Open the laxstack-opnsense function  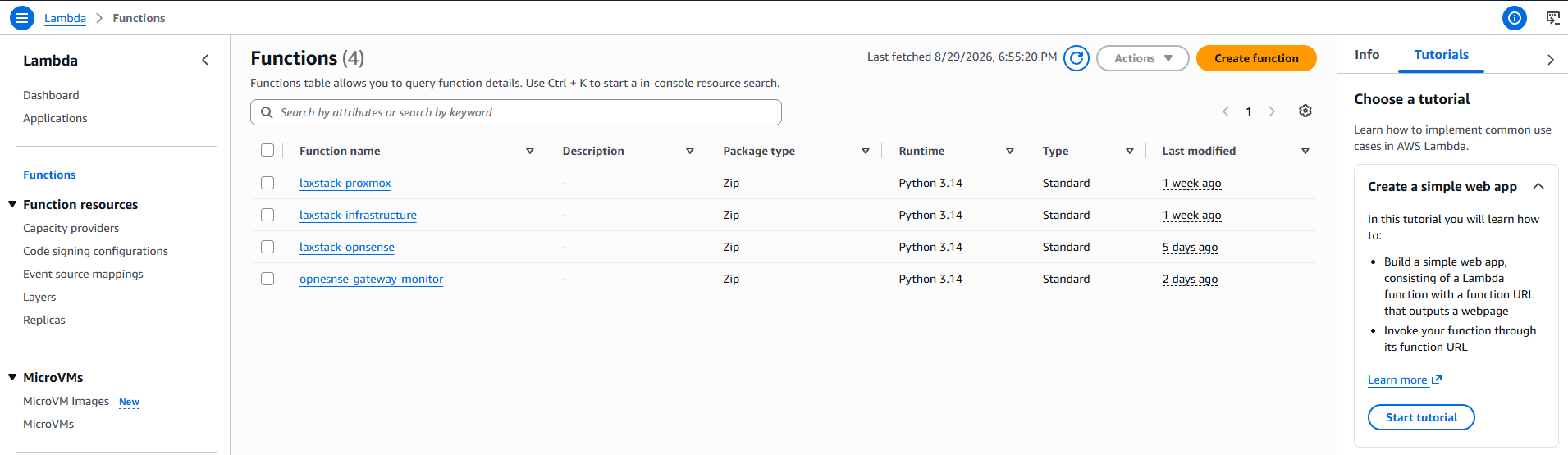(x=346, y=247)
